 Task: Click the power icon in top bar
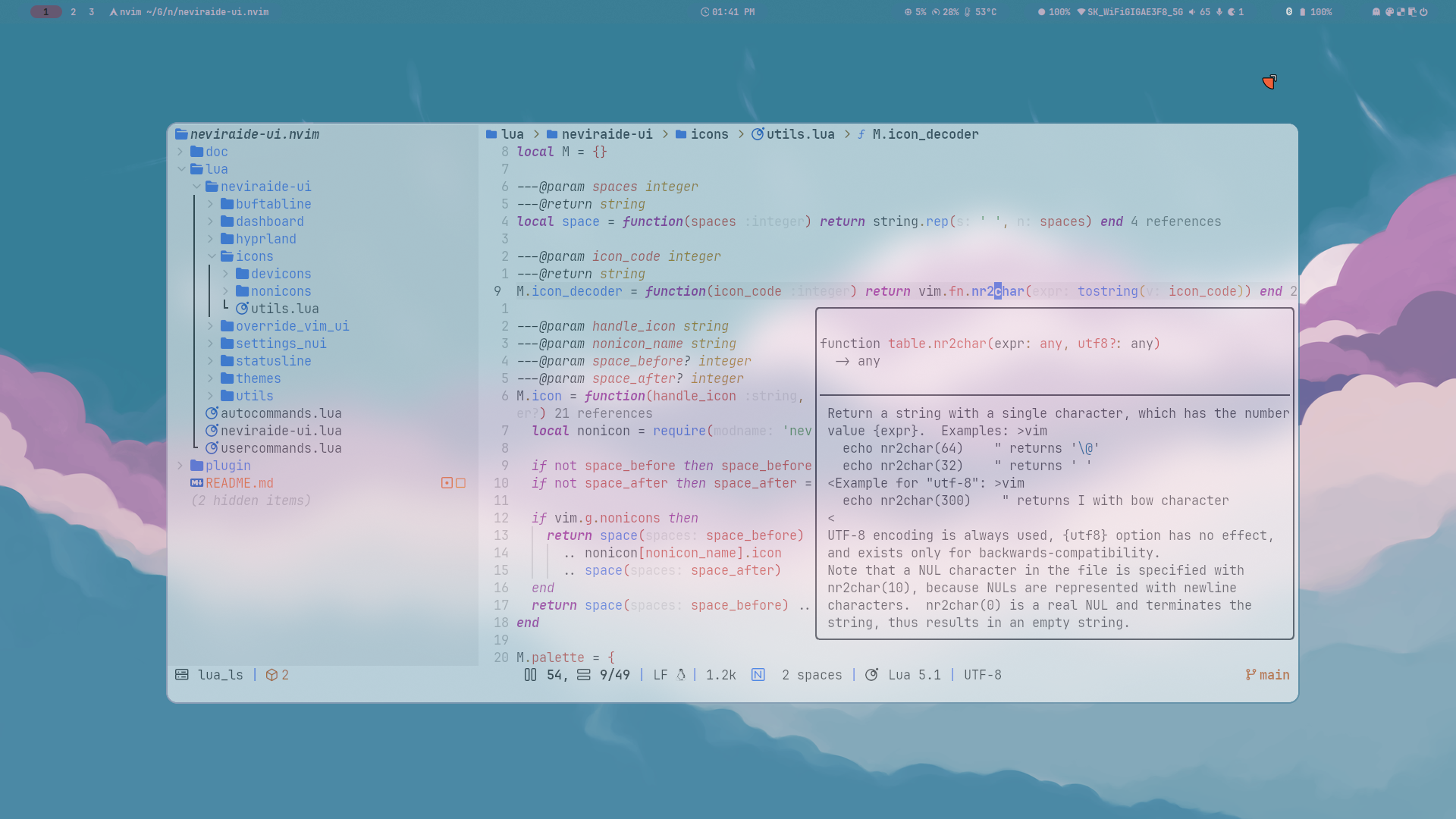(x=1423, y=12)
